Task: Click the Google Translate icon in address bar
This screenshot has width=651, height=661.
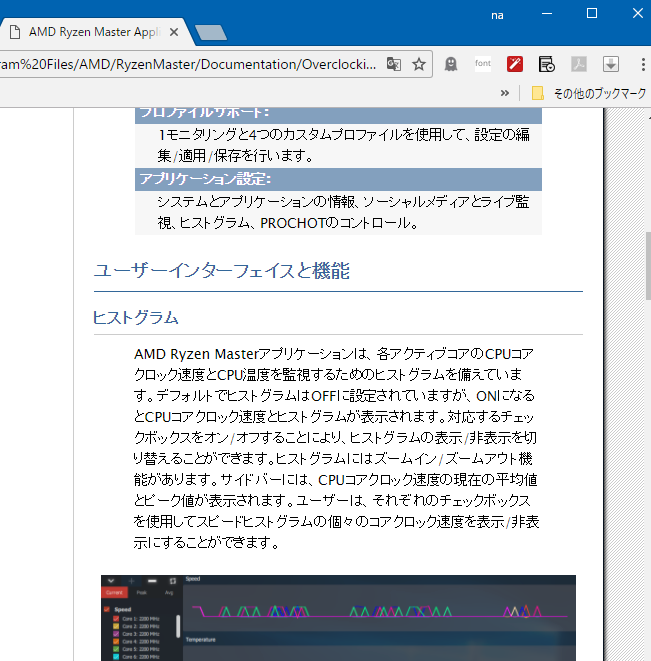Action: 393,64
